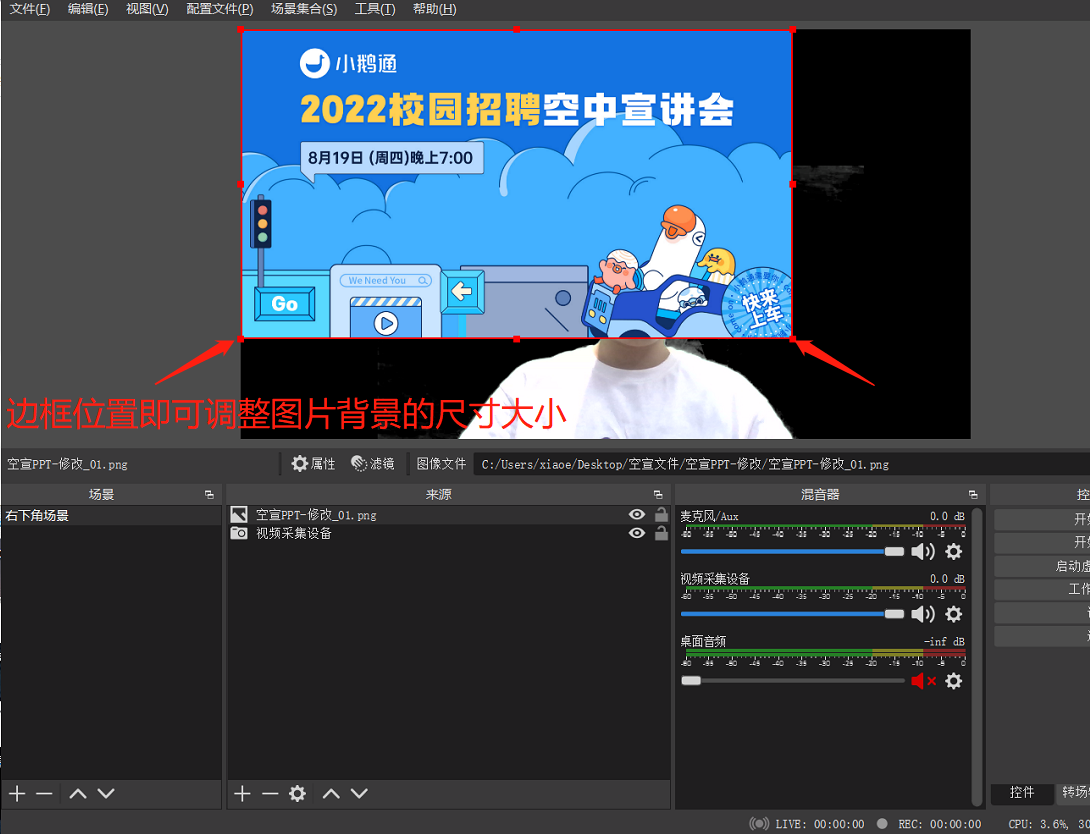The width and height of the screenshot is (1090, 834).
Task: Remove the selected scene with the minus icon
Action: (44, 793)
